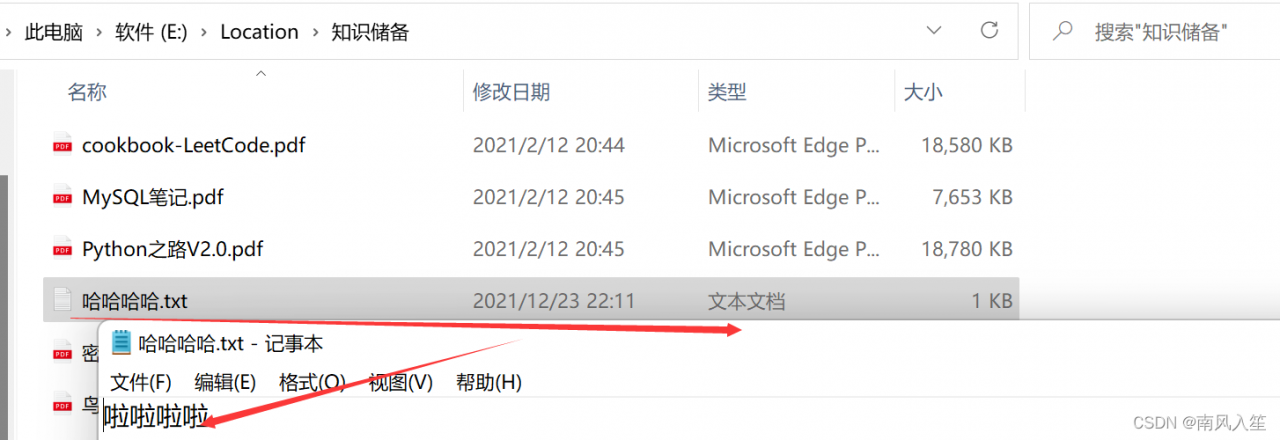Select the 哈哈哈哈.txt text file icon
1280x440 pixels.
tap(62, 299)
